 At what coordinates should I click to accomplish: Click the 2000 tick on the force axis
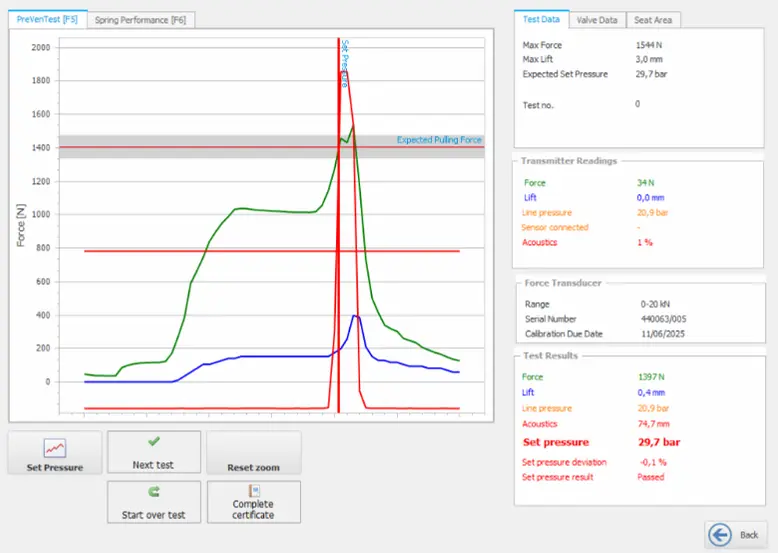[x=41, y=48]
